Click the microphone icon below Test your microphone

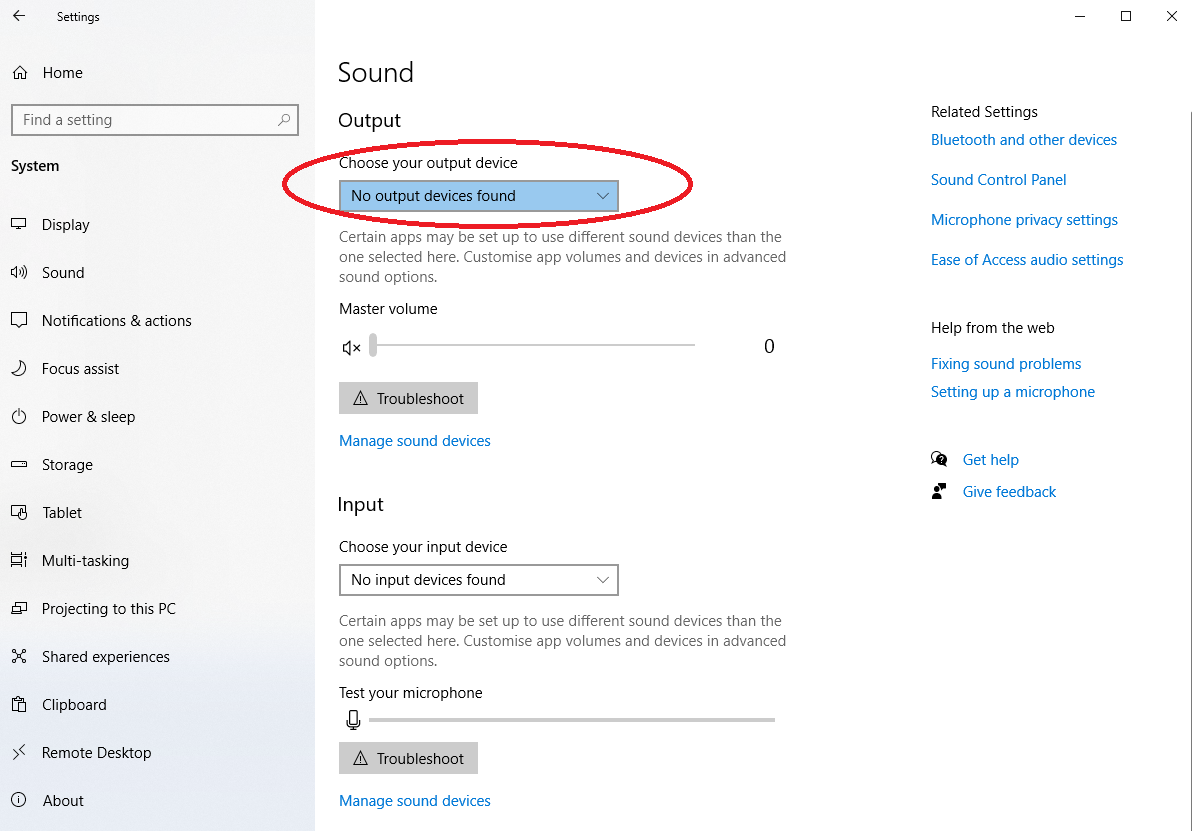coord(353,719)
